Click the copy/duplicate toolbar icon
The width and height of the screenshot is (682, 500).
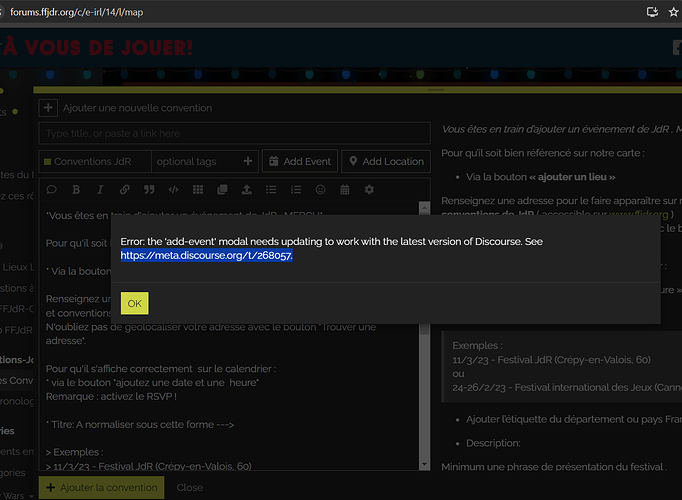222,190
